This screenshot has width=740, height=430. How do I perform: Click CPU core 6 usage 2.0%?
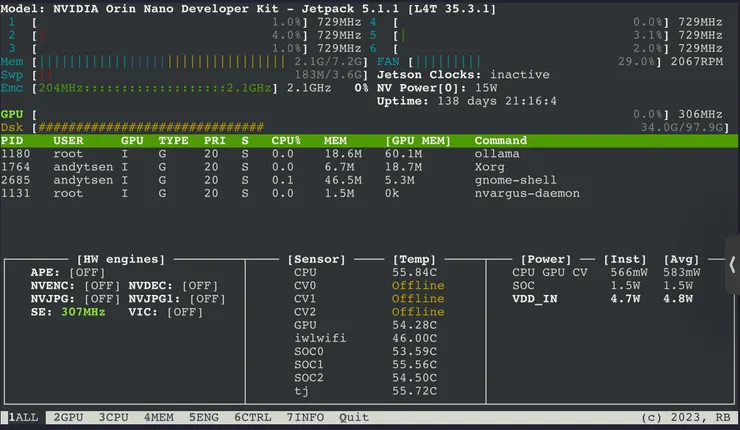click(x=648, y=49)
